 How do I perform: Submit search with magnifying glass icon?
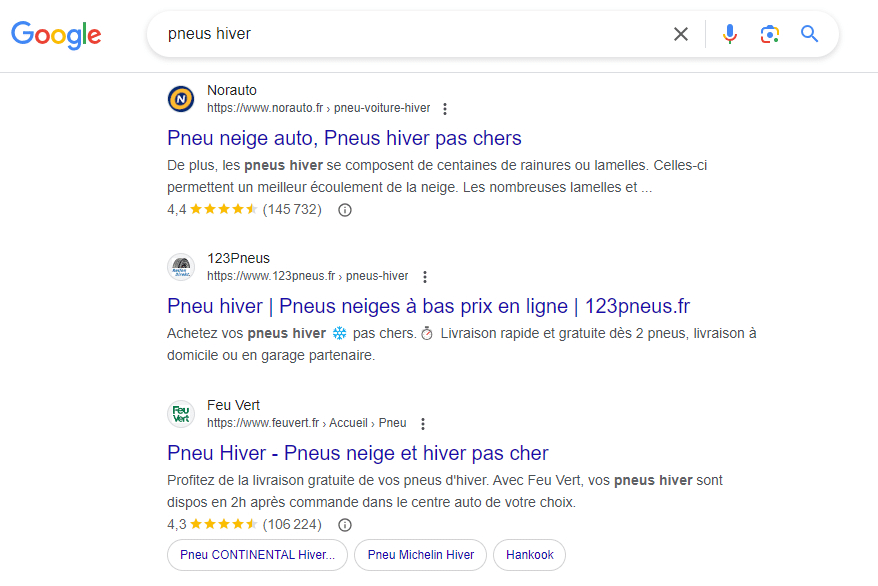point(809,34)
